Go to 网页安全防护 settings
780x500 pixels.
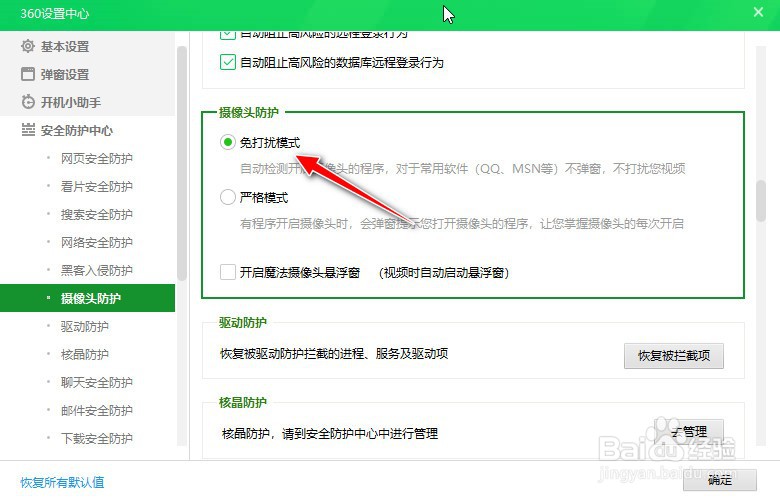(x=97, y=158)
